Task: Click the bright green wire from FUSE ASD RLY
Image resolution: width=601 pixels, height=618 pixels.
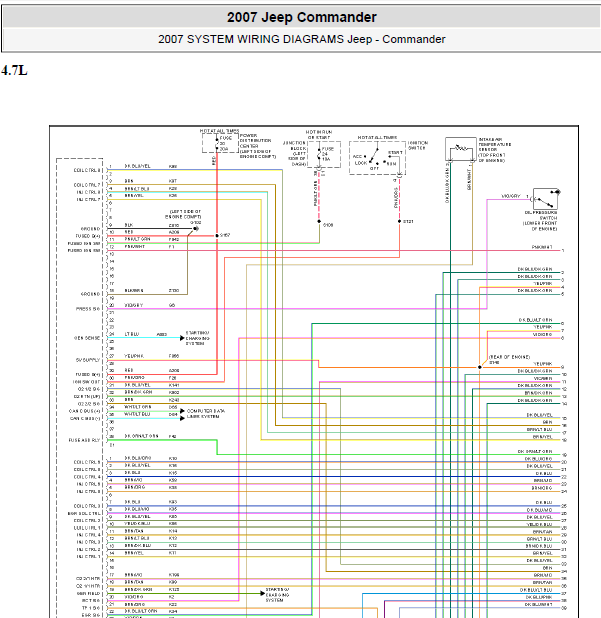Action: [x=162, y=440]
